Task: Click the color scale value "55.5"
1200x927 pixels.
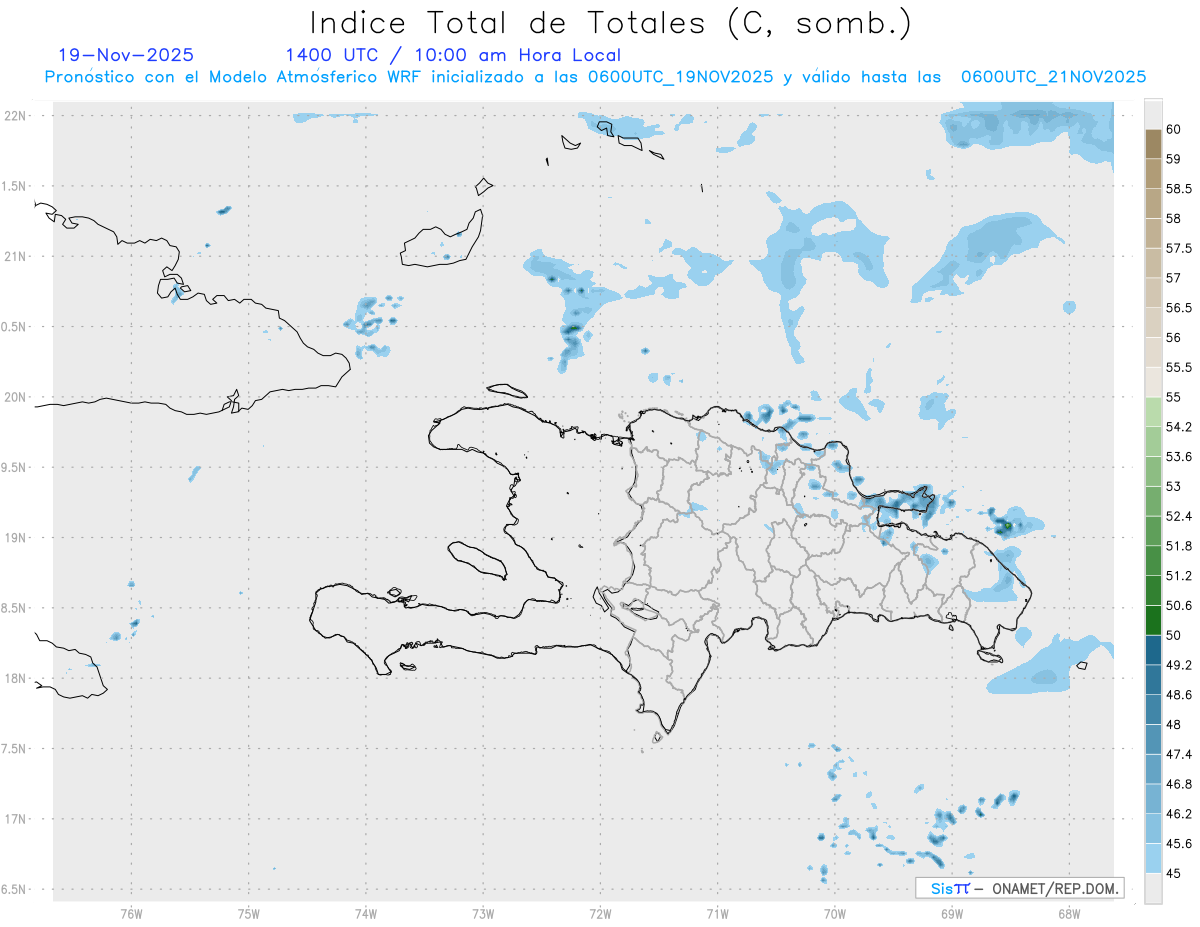Action: [x=1179, y=367]
